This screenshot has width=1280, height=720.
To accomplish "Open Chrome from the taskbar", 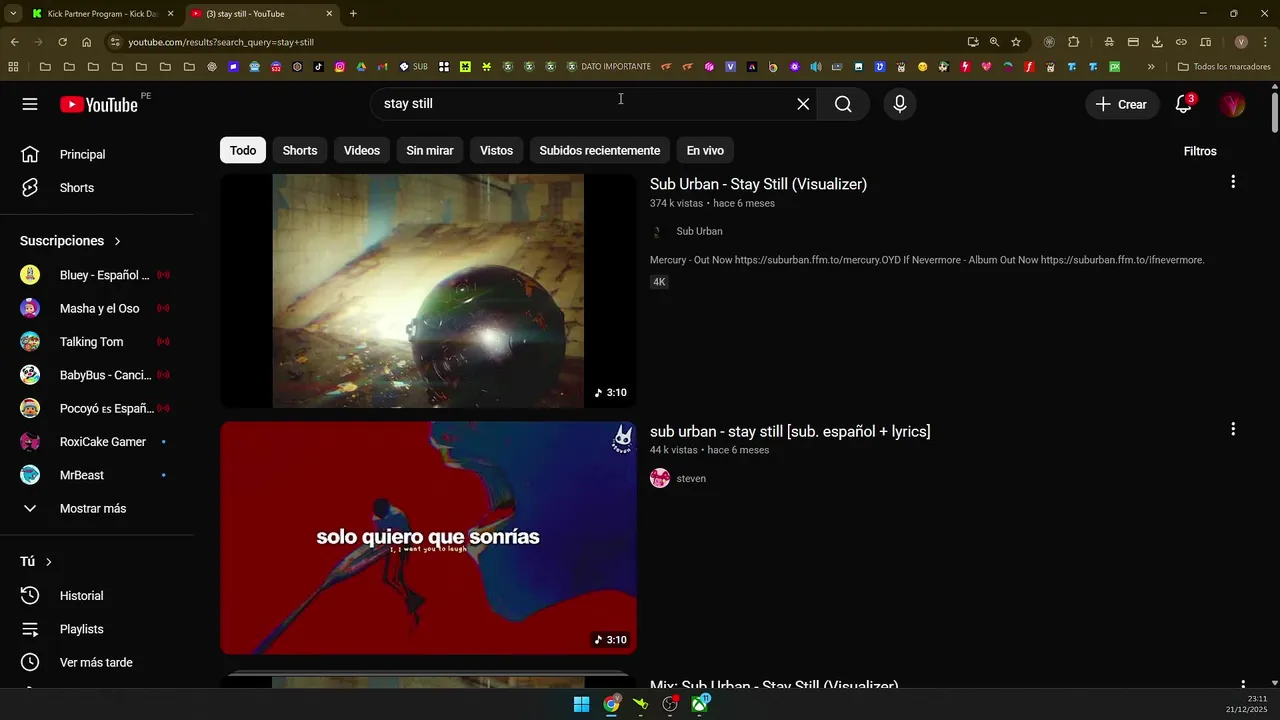I will [611, 704].
